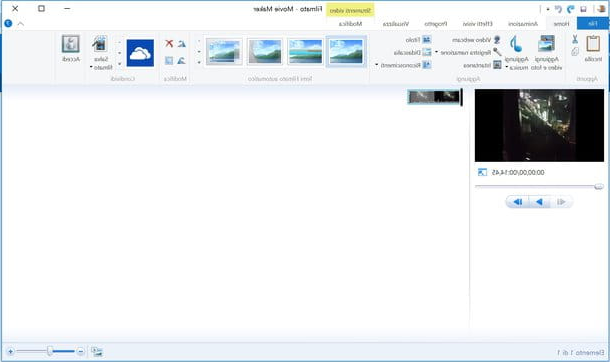Image resolution: width=610 pixels, height=362 pixels.
Task: Click the video preview monitor
Action: [x=539, y=125]
